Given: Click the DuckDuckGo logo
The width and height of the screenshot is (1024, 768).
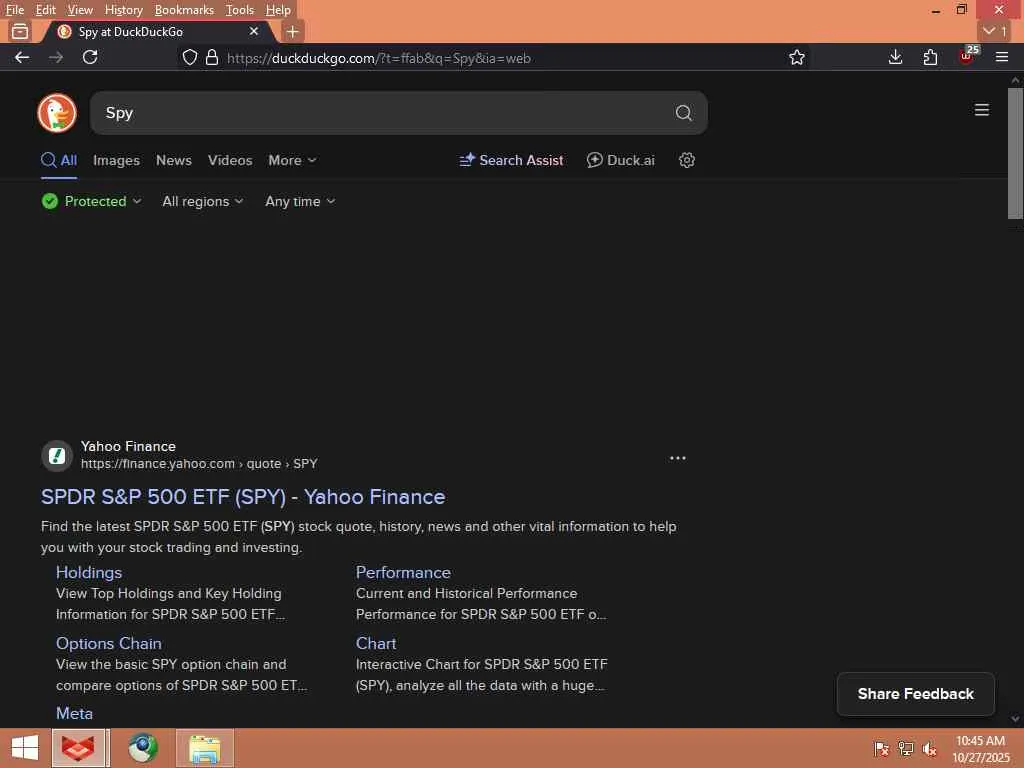Looking at the screenshot, I should click(57, 113).
